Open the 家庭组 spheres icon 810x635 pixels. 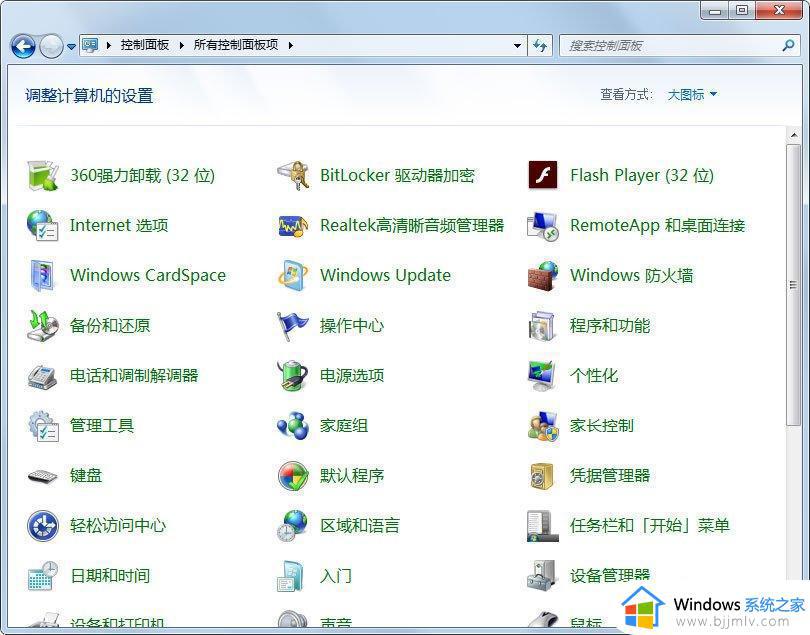click(293, 426)
